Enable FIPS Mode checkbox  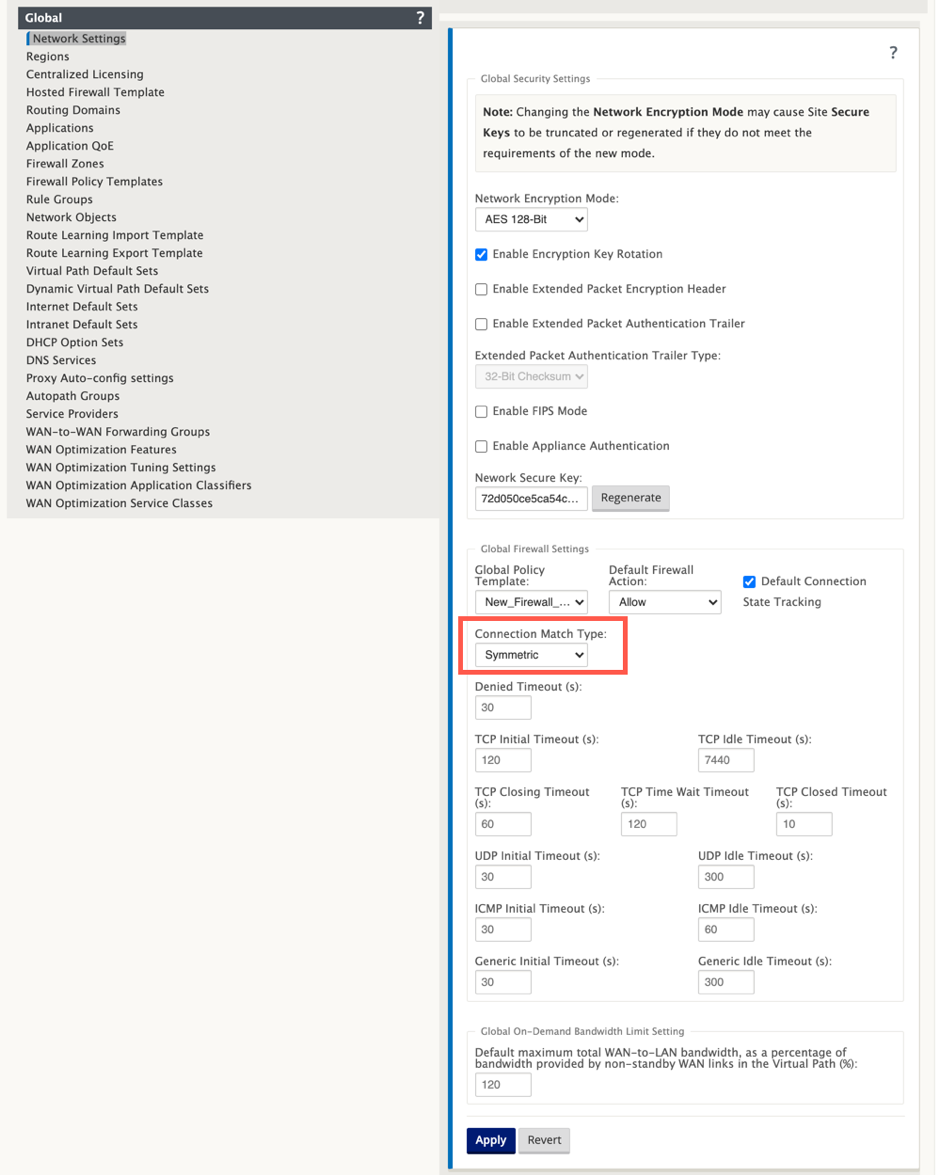pyautogui.click(x=481, y=411)
